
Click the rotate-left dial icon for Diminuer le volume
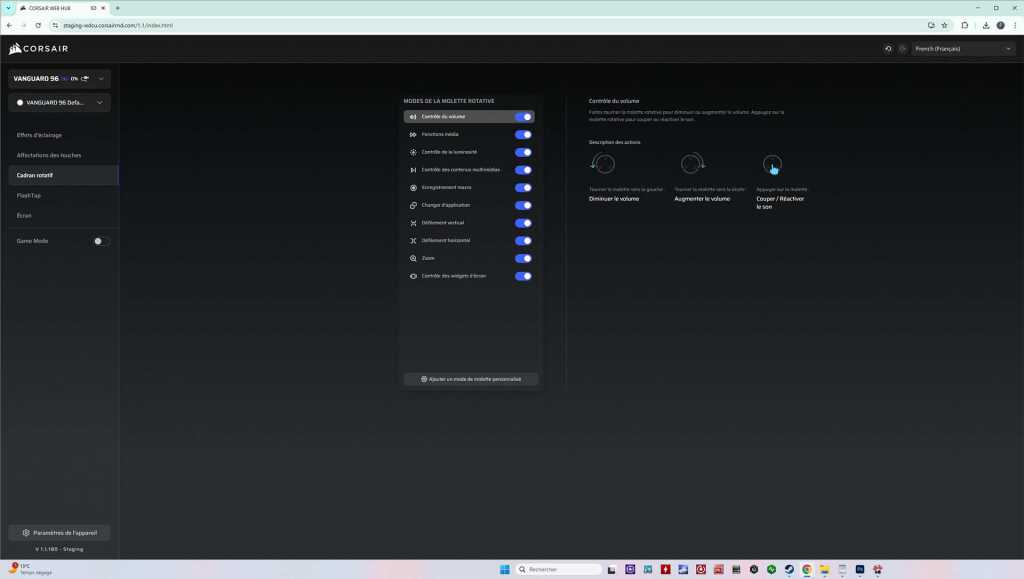click(x=603, y=164)
